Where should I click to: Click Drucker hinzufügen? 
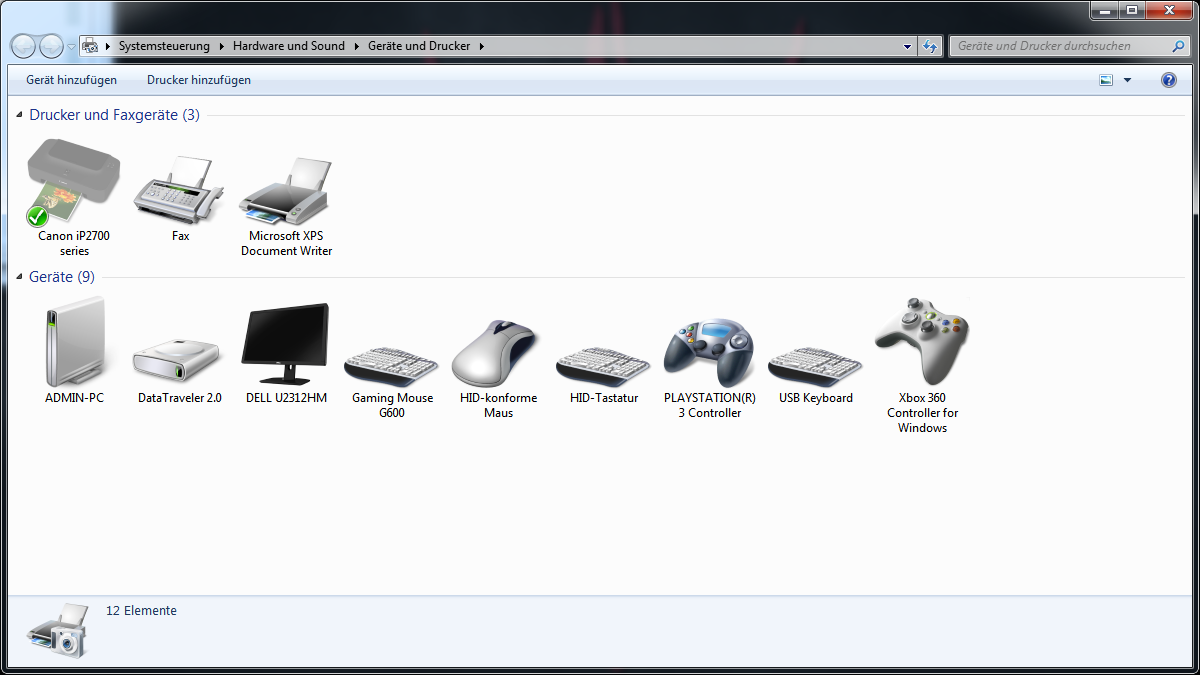(x=199, y=80)
